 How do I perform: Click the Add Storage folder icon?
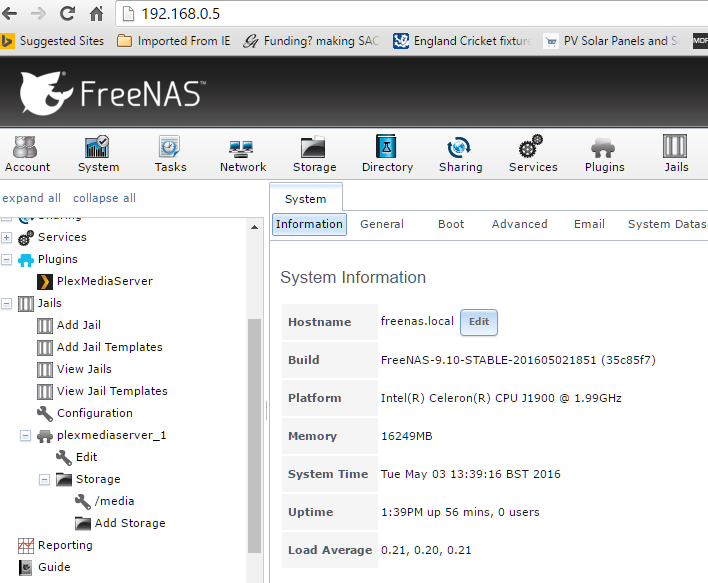83,523
